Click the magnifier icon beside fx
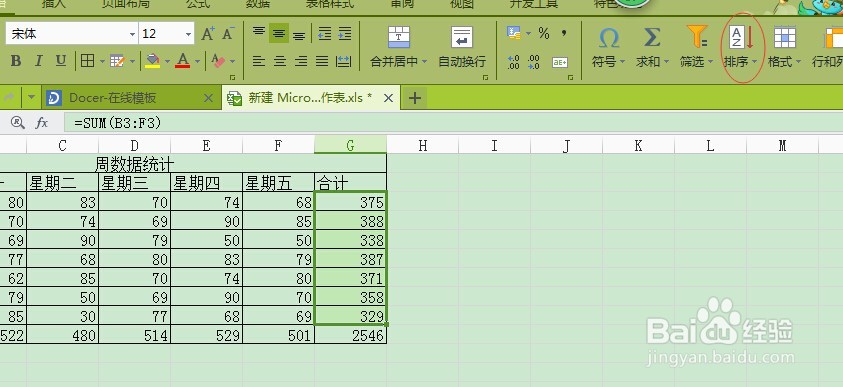The height and width of the screenshot is (387, 843). pyautogui.click(x=17, y=123)
